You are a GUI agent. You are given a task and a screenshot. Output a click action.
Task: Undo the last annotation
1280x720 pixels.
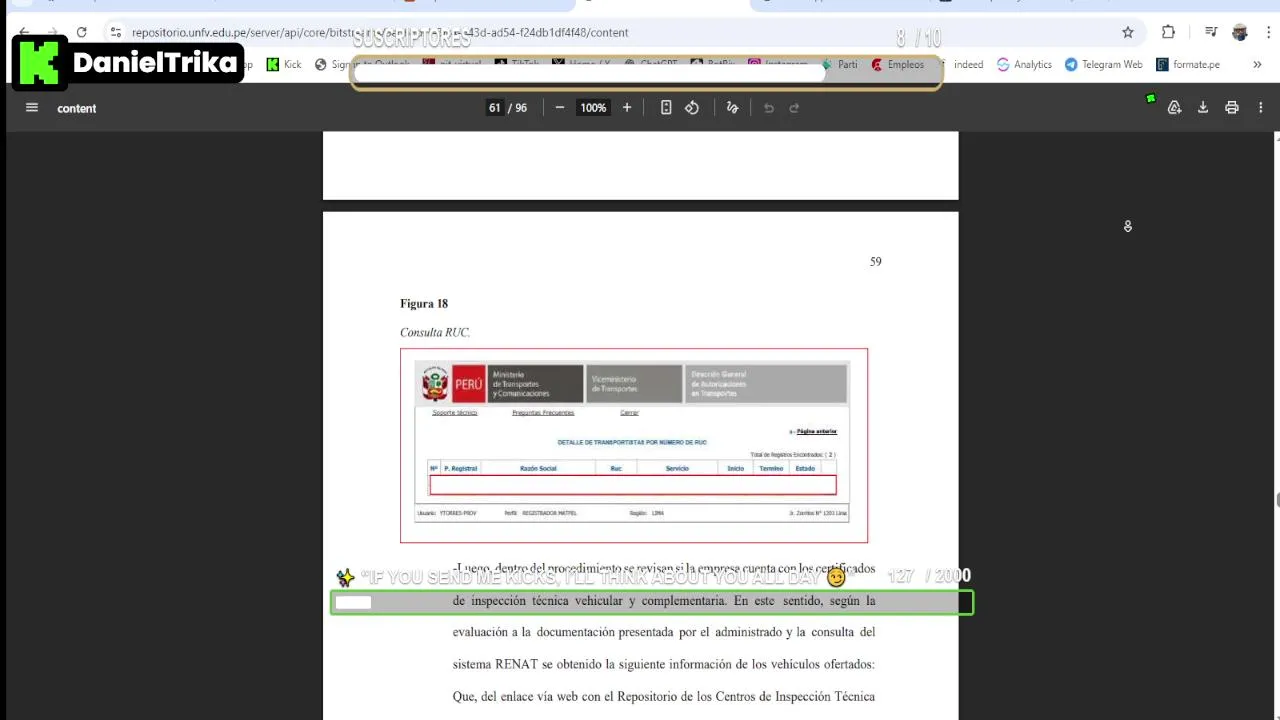pyautogui.click(x=769, y=108)
